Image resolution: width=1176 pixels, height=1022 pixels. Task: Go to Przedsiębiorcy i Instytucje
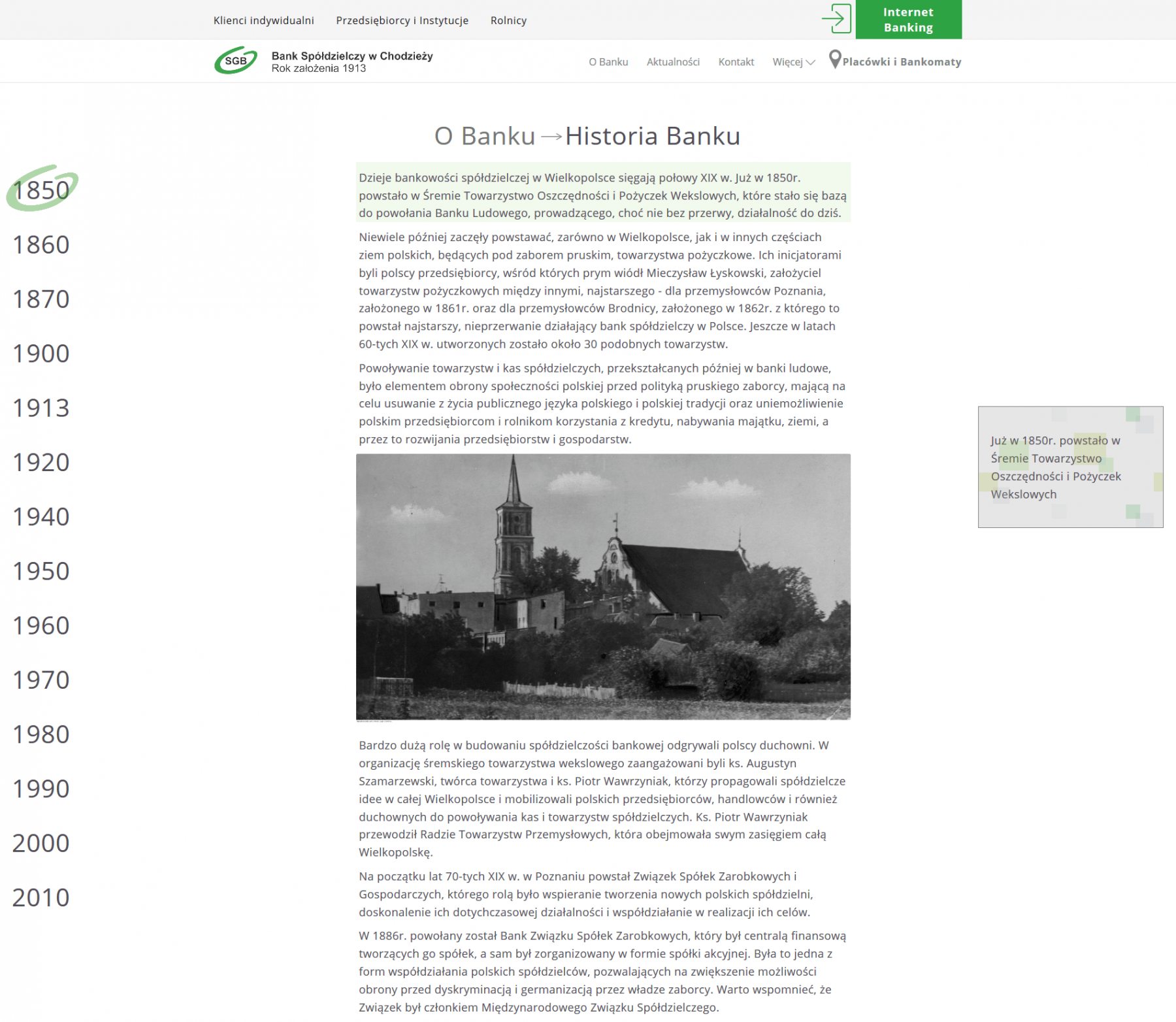point(402,20)
